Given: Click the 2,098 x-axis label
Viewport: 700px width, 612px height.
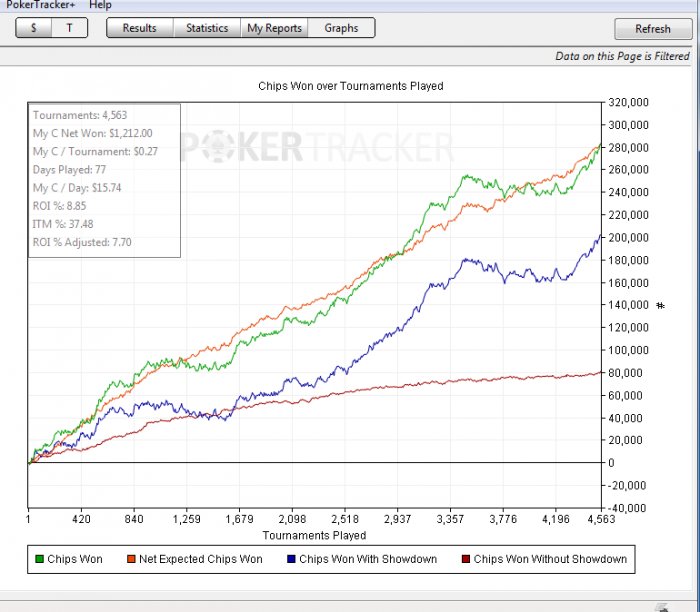Looking at the screenshot, I should pyautogui.click(x=292, y=519).
